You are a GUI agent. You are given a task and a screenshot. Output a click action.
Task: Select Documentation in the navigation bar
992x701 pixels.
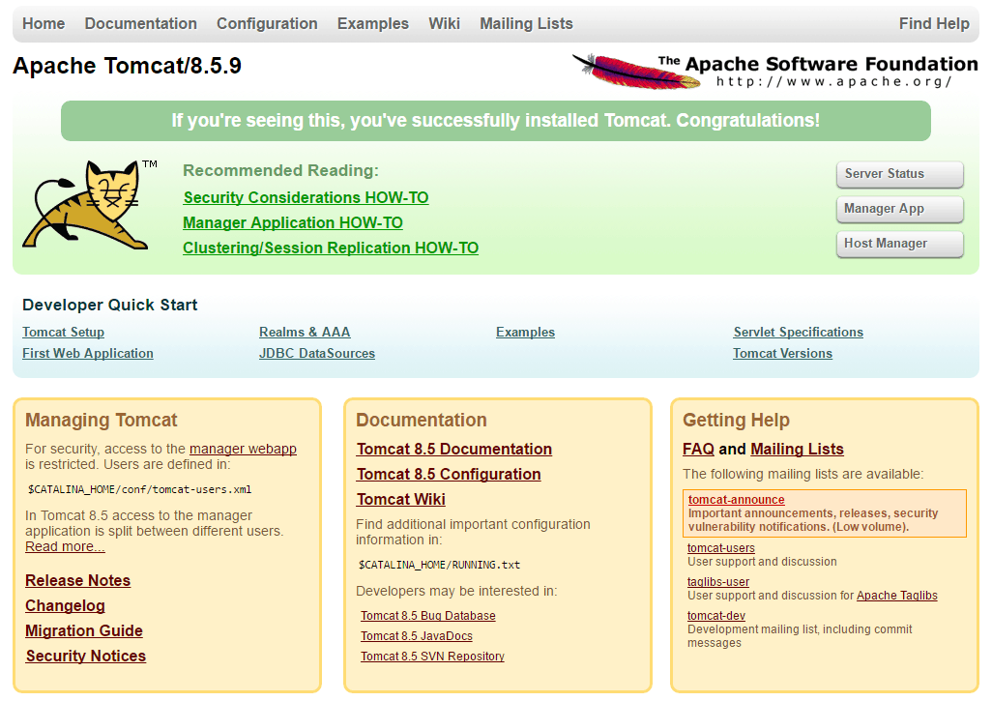(140, 23)
